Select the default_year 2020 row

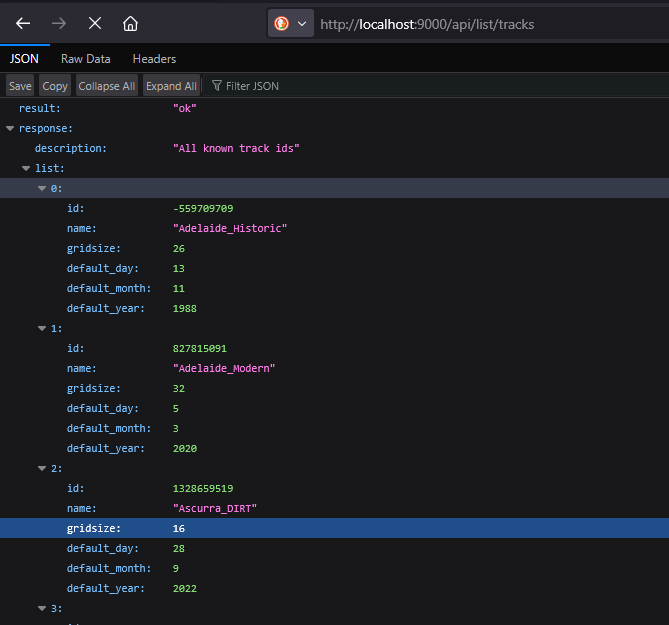pyautogui.click(x=334, y=448)
